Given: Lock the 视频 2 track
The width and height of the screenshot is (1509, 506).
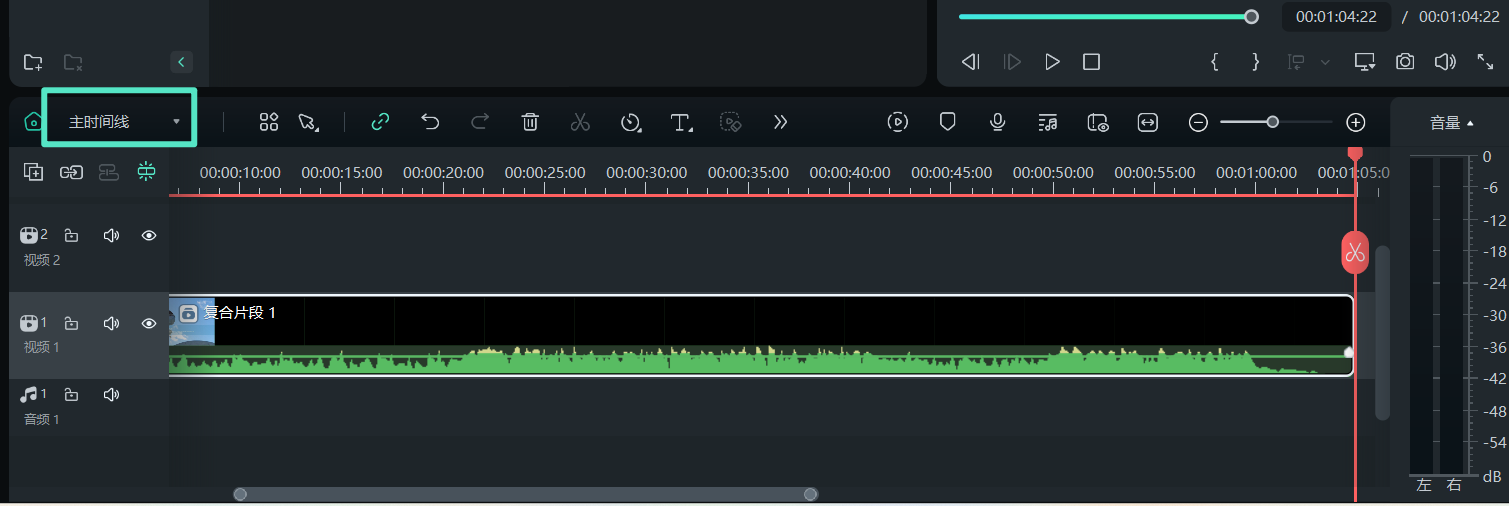Looking at the screenshot, I should [71, 236].
